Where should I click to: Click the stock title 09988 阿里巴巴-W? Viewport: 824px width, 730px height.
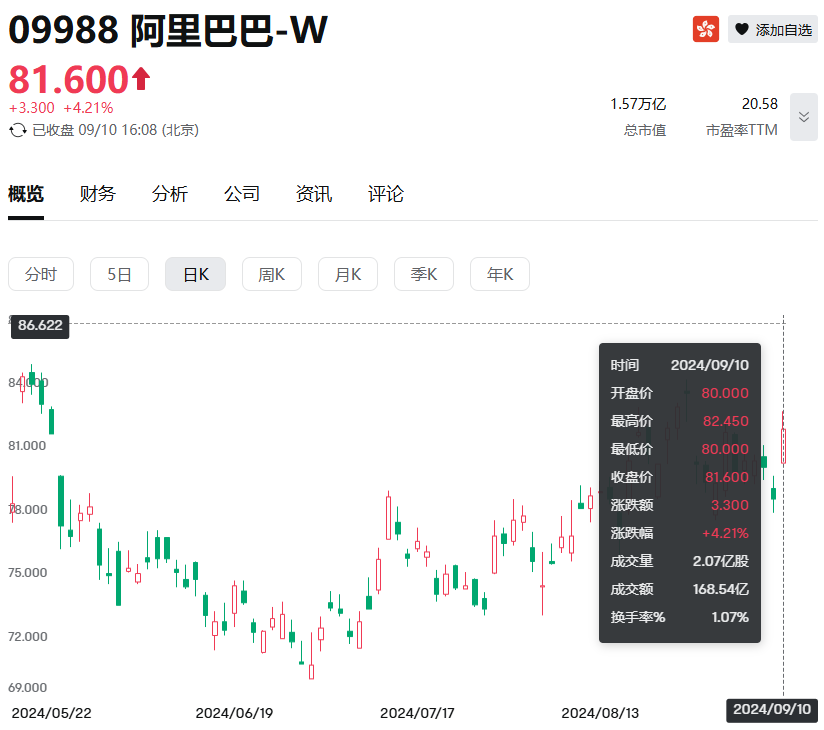[x=168, y=29]
